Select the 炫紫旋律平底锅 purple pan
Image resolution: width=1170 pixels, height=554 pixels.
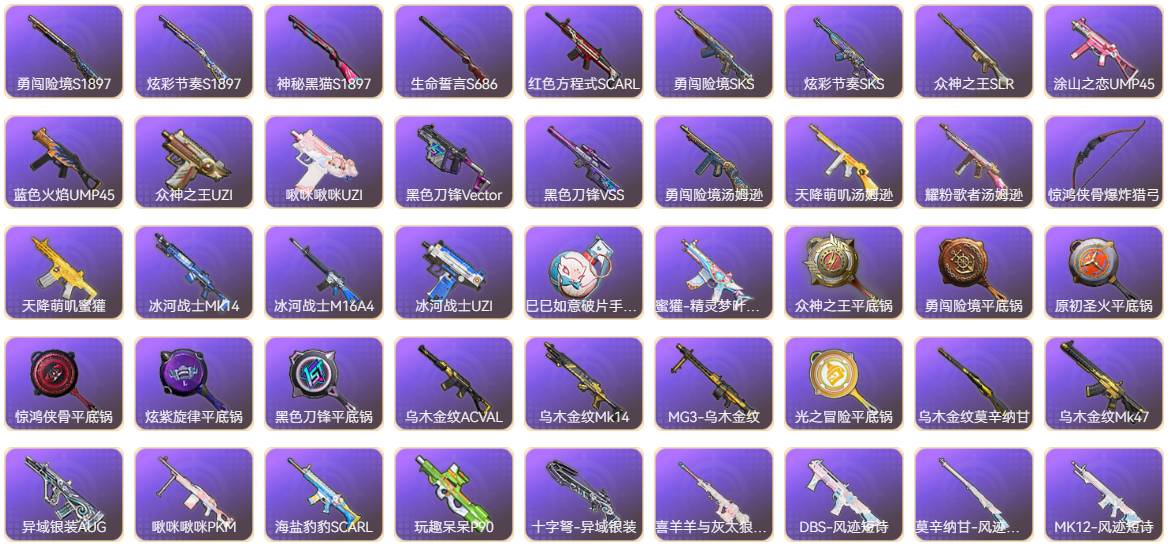pos(193,383)
